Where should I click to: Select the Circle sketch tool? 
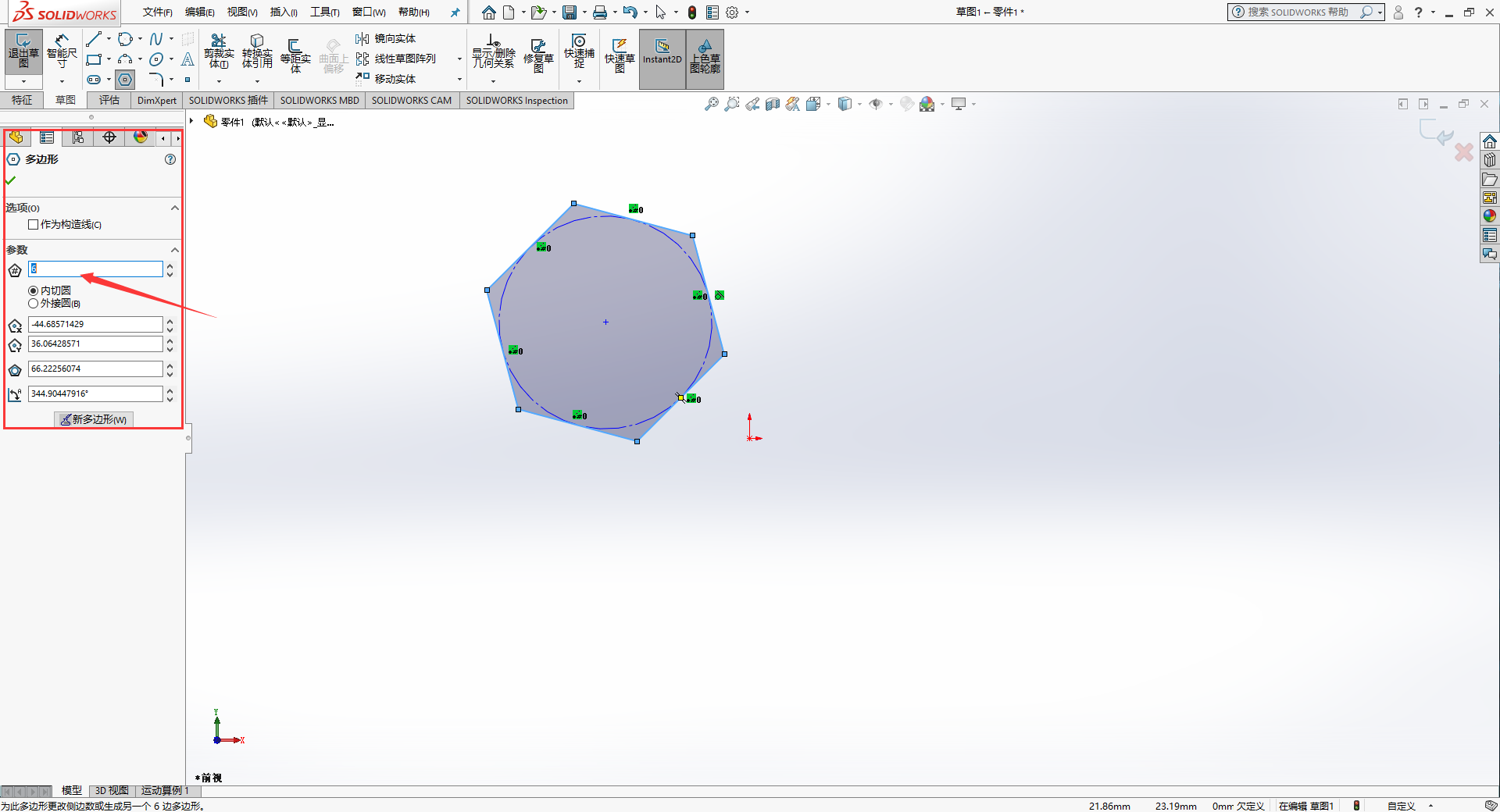click(125, 39)
